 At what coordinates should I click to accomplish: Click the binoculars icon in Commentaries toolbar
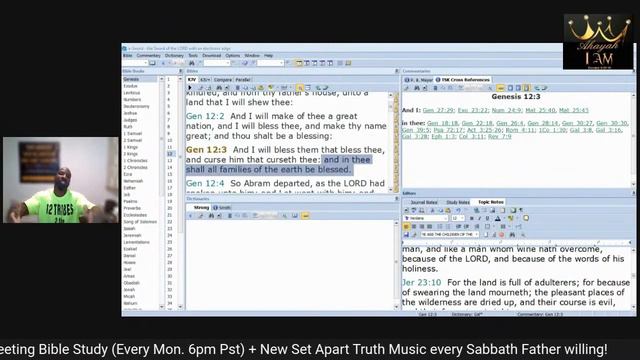point(417,88)
